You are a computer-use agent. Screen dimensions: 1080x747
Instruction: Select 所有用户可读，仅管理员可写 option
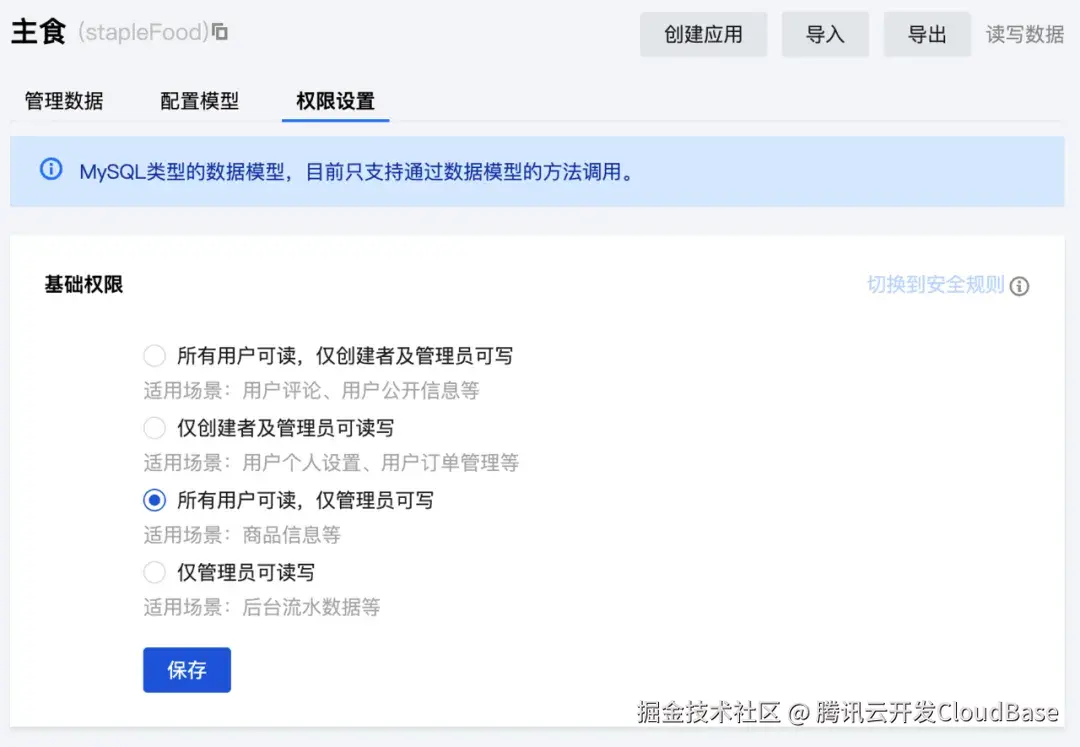(x=155, y=500)
